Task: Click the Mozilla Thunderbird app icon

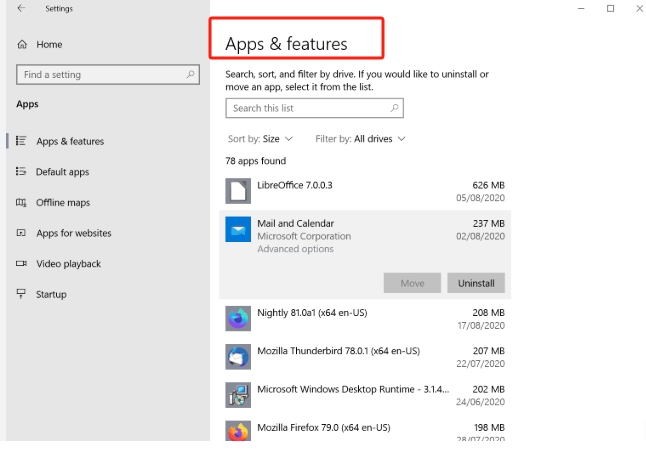Action: (x=238, y=357)
